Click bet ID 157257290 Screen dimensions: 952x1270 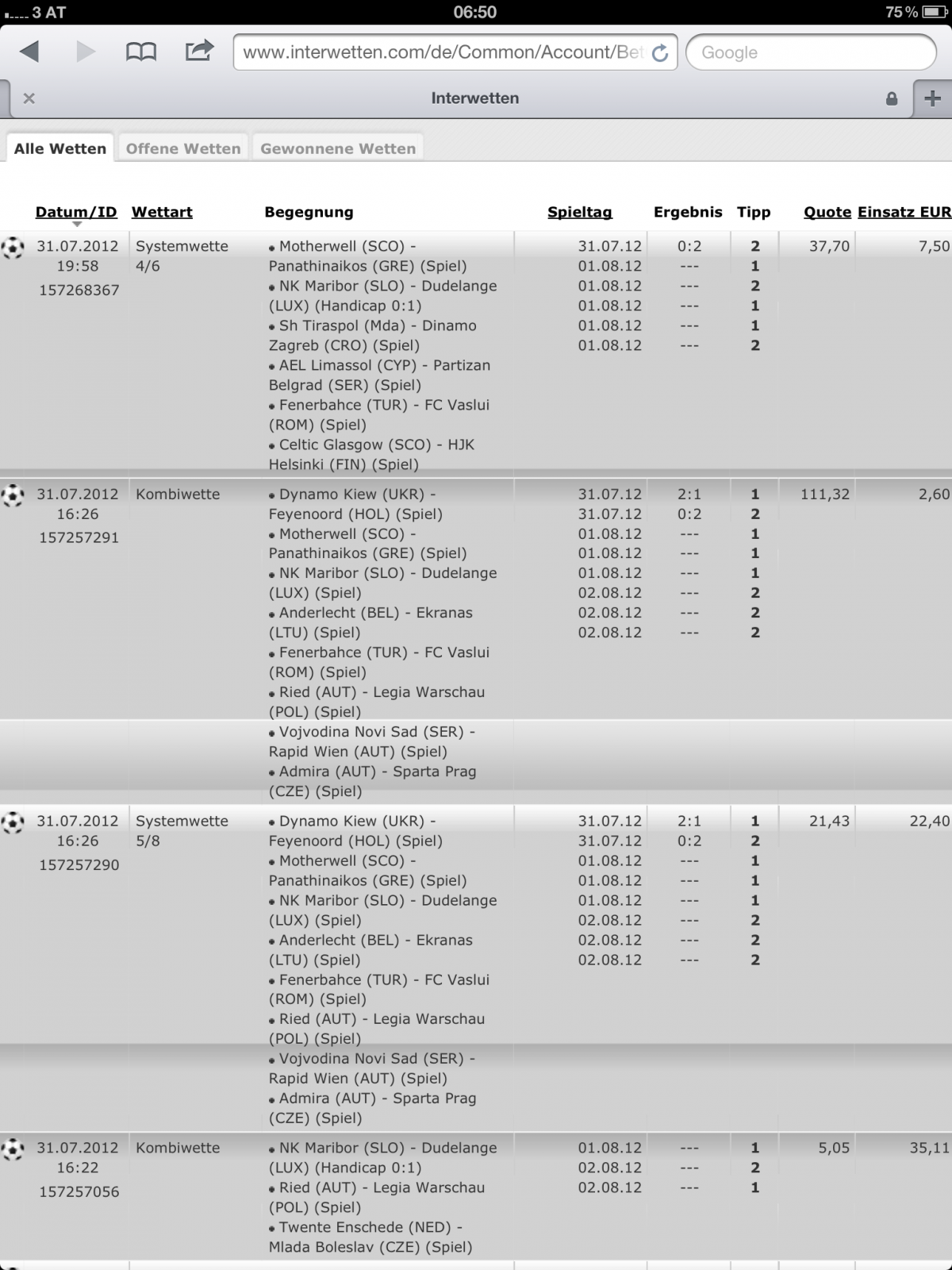coord(79,865)
